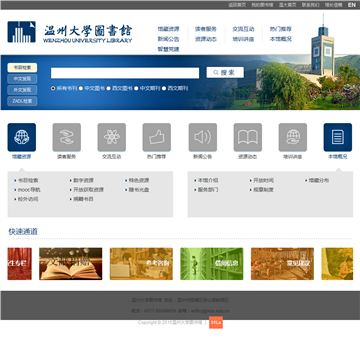Screen dimensions: 360x360
Task: Open the yellow banner at the right edge
Action: point(337,264)
